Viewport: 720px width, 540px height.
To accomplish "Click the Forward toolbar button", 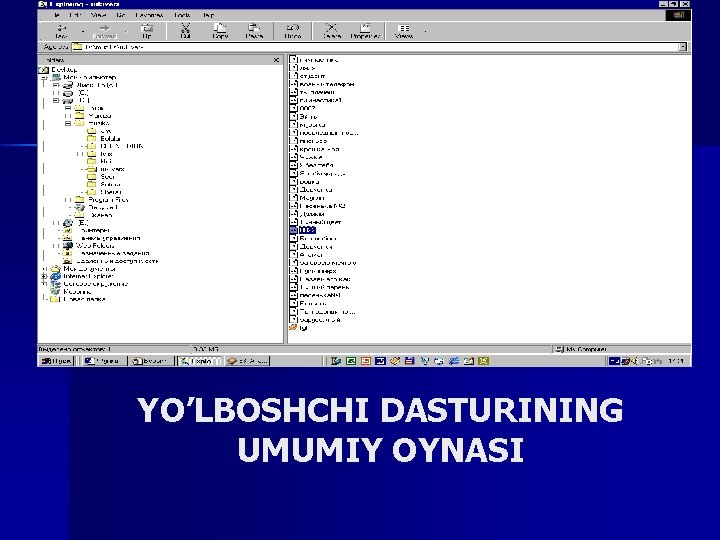I will [x=105, y=31].
